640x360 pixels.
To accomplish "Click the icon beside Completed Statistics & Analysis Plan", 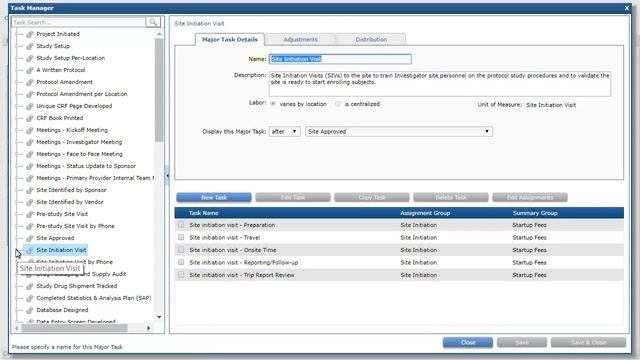I will click(29, 298).
